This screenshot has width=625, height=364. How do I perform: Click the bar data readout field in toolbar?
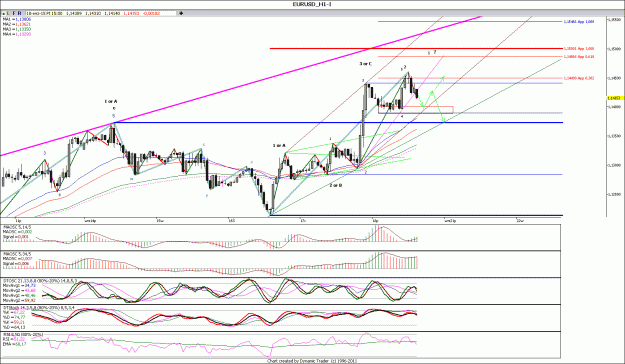pyautogui.click(x=101, y=14)
